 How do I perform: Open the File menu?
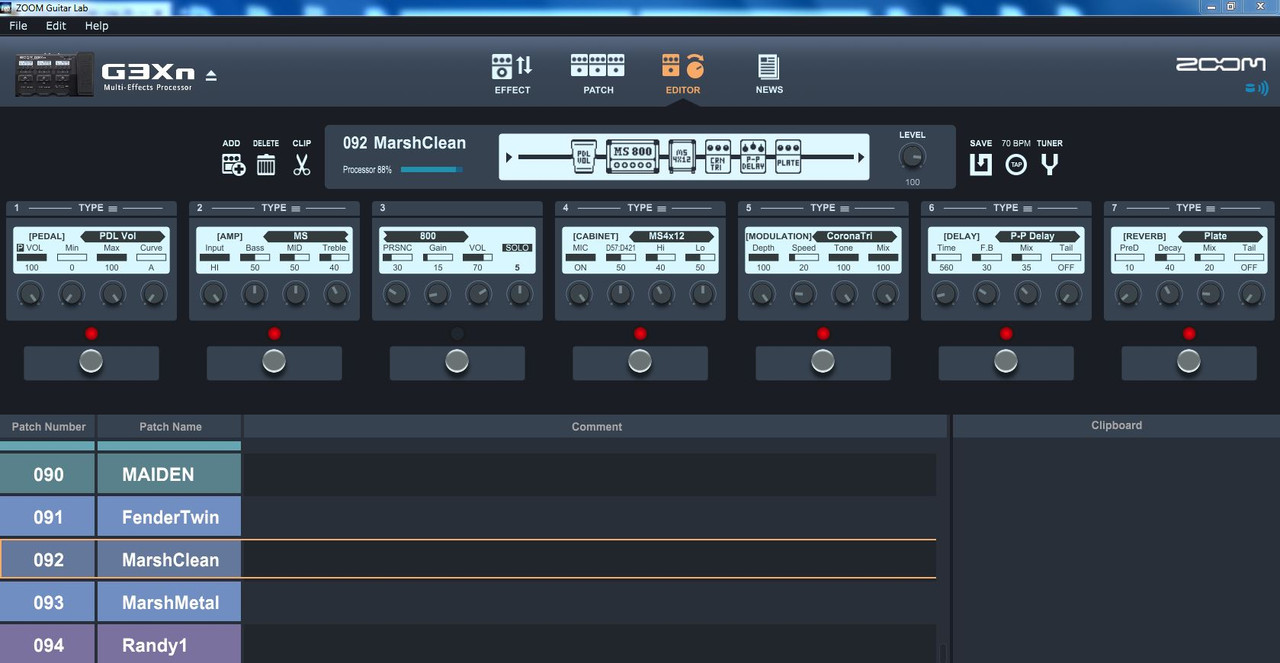18,26
